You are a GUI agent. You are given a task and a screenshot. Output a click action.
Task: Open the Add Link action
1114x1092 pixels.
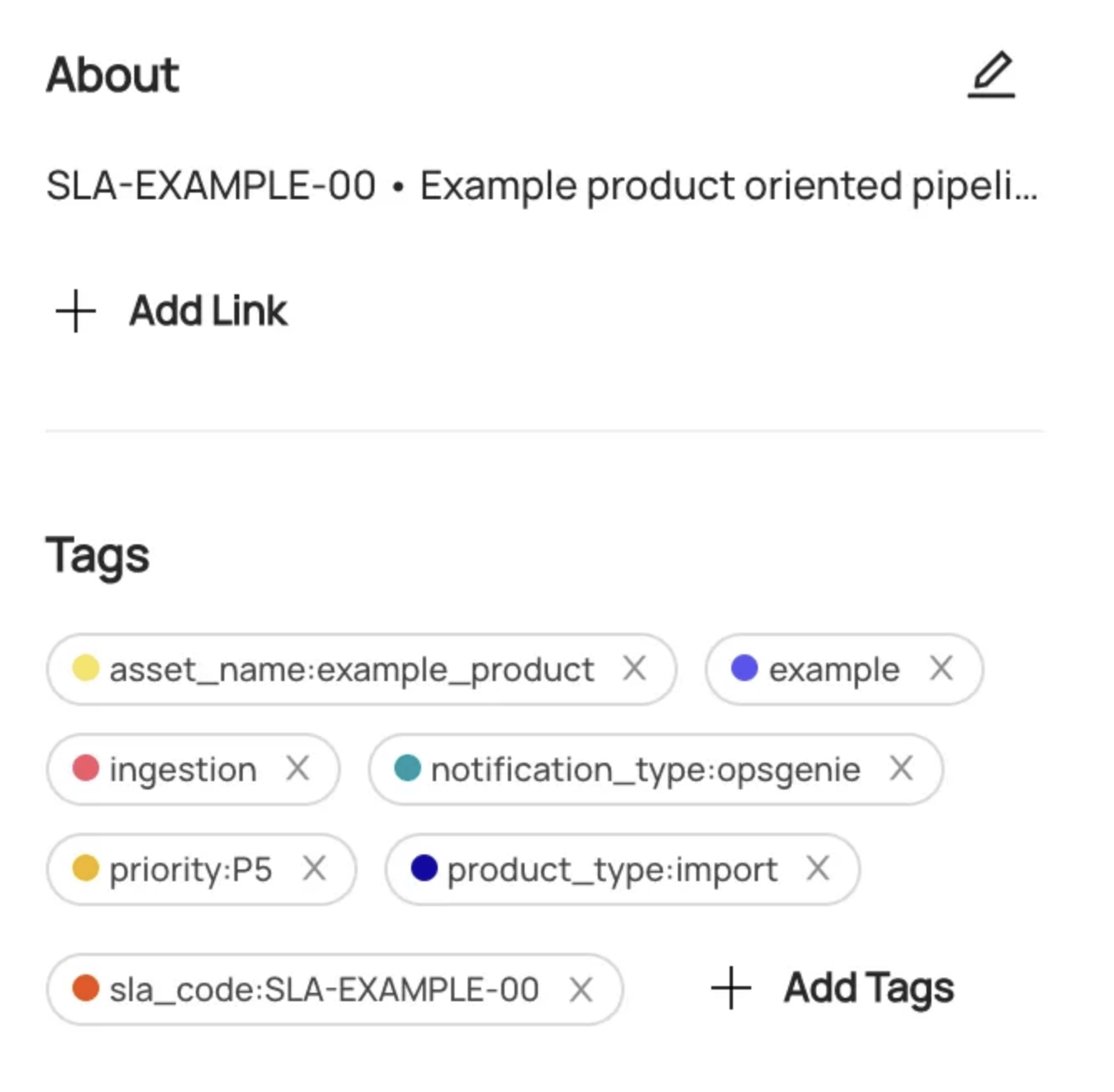(208, 310)
